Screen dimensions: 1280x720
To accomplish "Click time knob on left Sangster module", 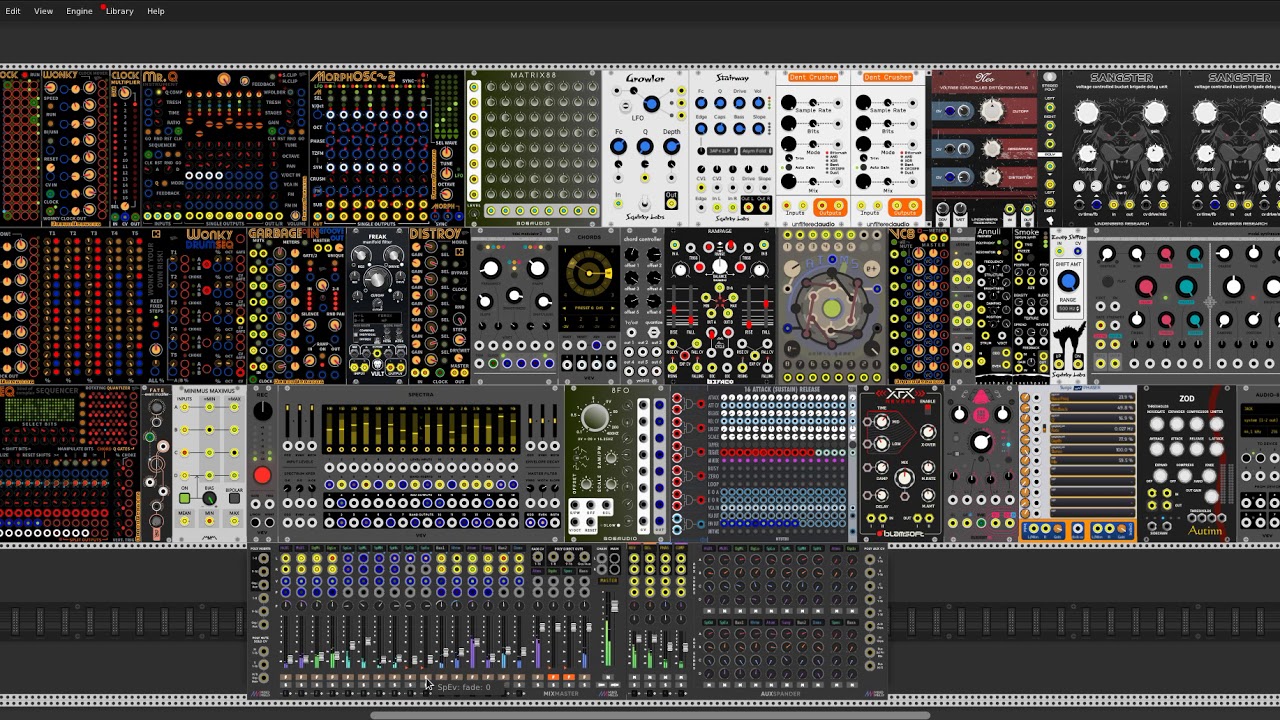I will click(1087, 112).
